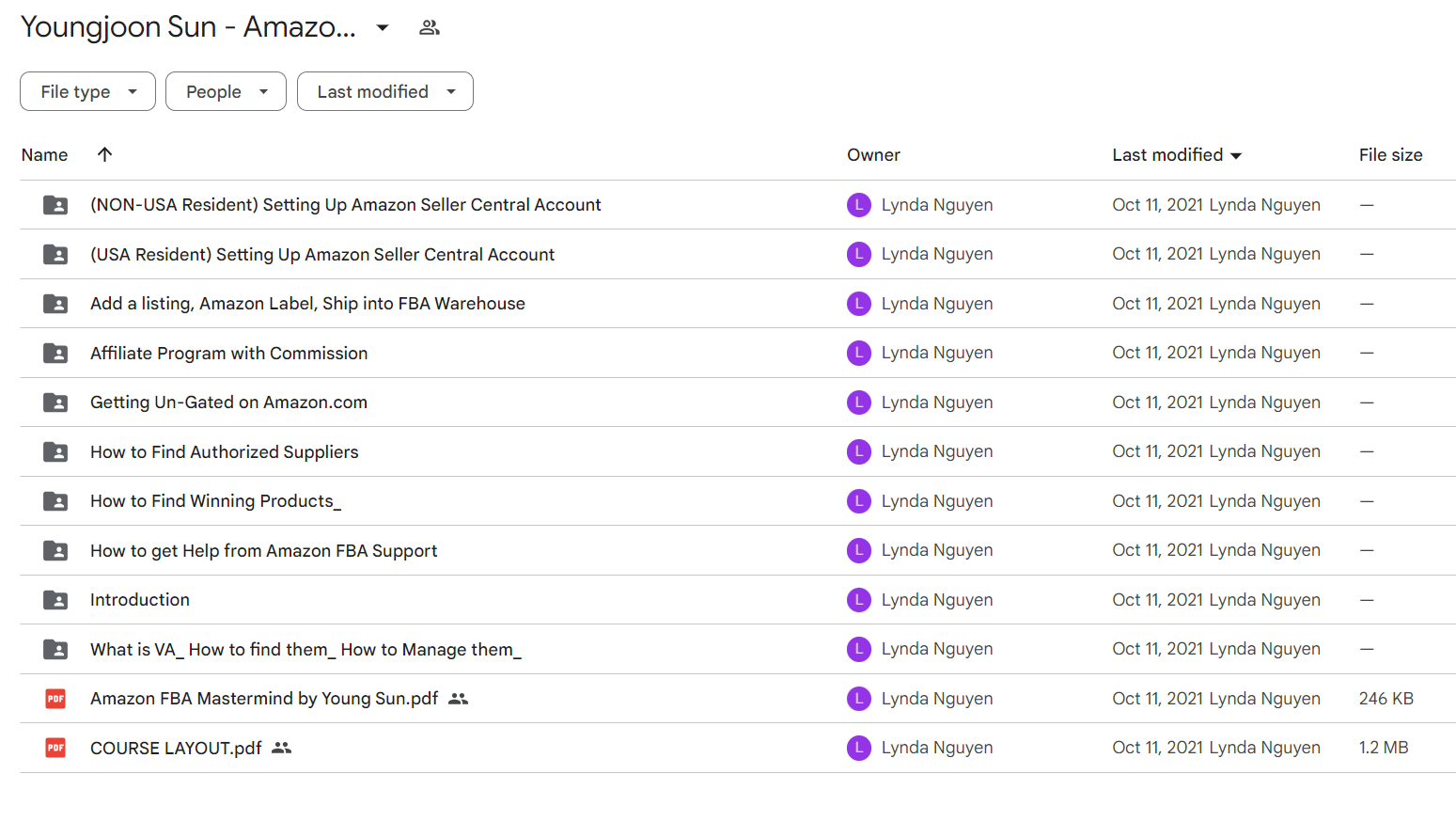This screenshot has height=837, width=1456.
Task: Select What is VA_ How to find them folder
Action: pyautogui.click(x=305, y=650)
